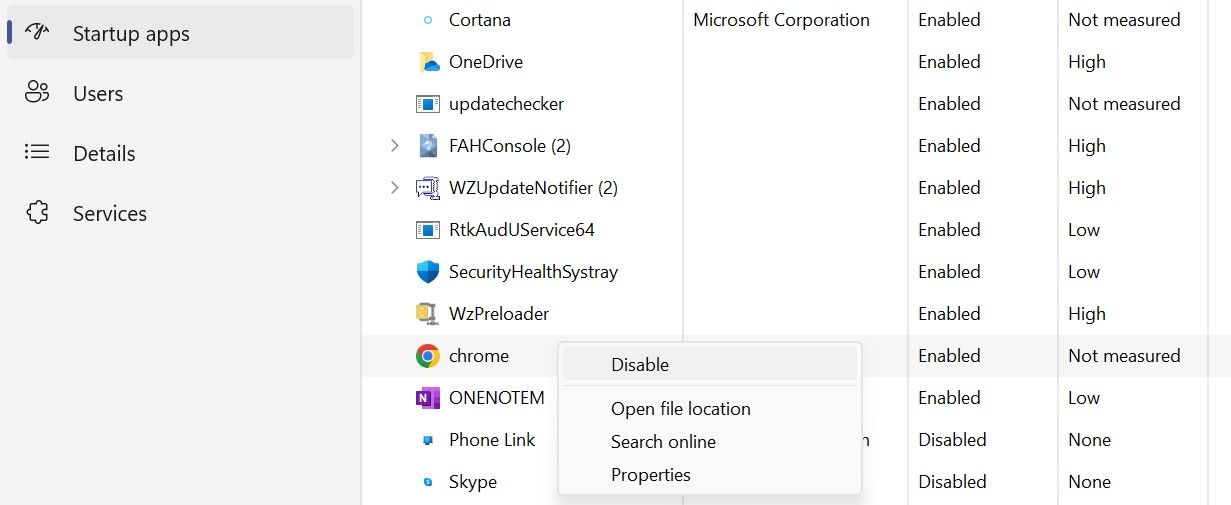The height and width of the screenshot is (505, 1231).
Task: Click the OneDrive cloud icon
Action: coord(428,62)
